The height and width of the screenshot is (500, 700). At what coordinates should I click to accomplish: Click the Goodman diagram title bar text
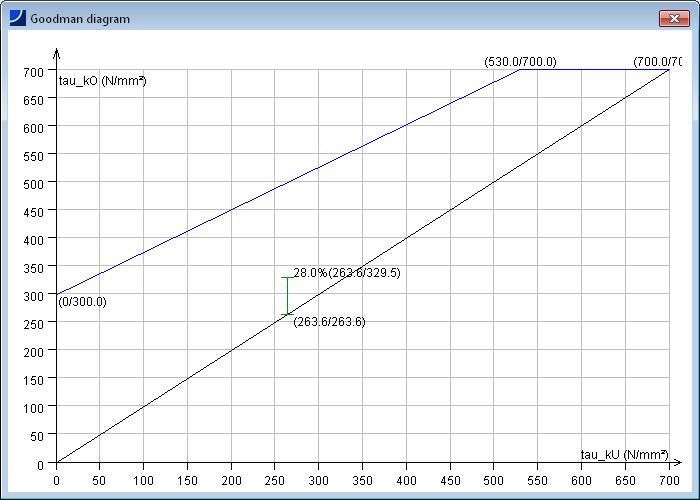(80, 19)
